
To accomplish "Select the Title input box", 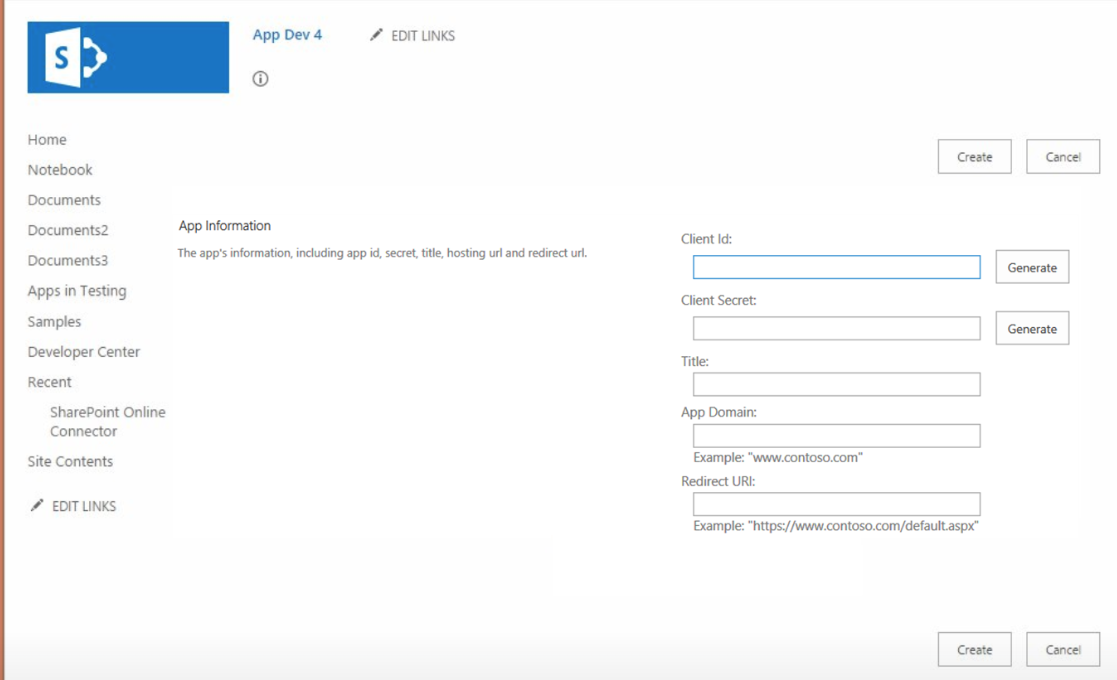I will click(836, 384).
